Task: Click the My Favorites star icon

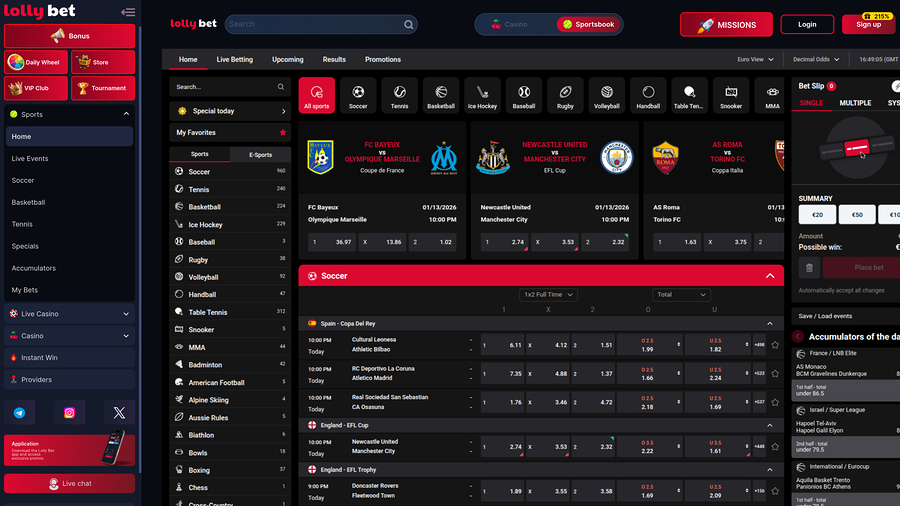Action: [282, 133]
